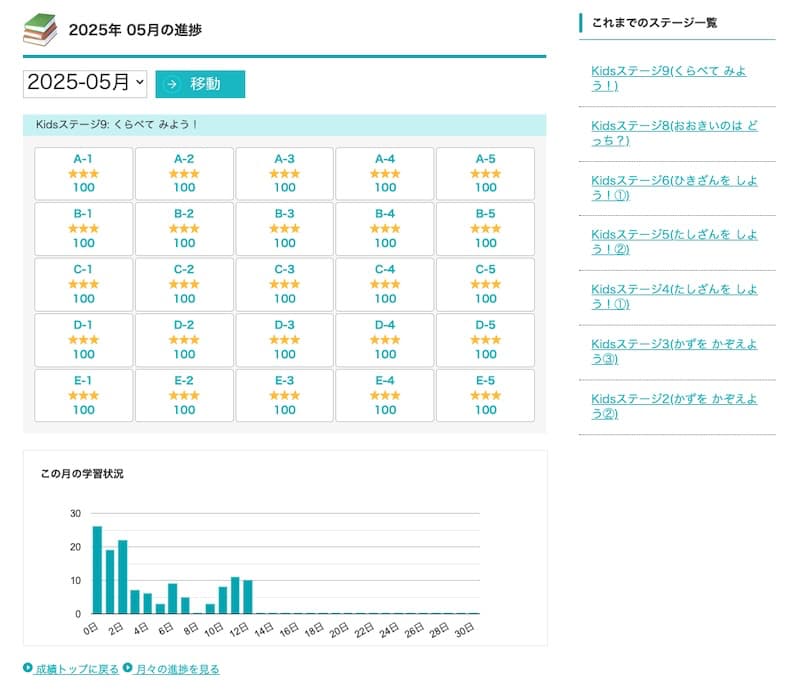Screen dimensions: 800x692
Task: Open the 2025-05月 month dropdown
Action: pyautogui.click(x=85, y=83)
